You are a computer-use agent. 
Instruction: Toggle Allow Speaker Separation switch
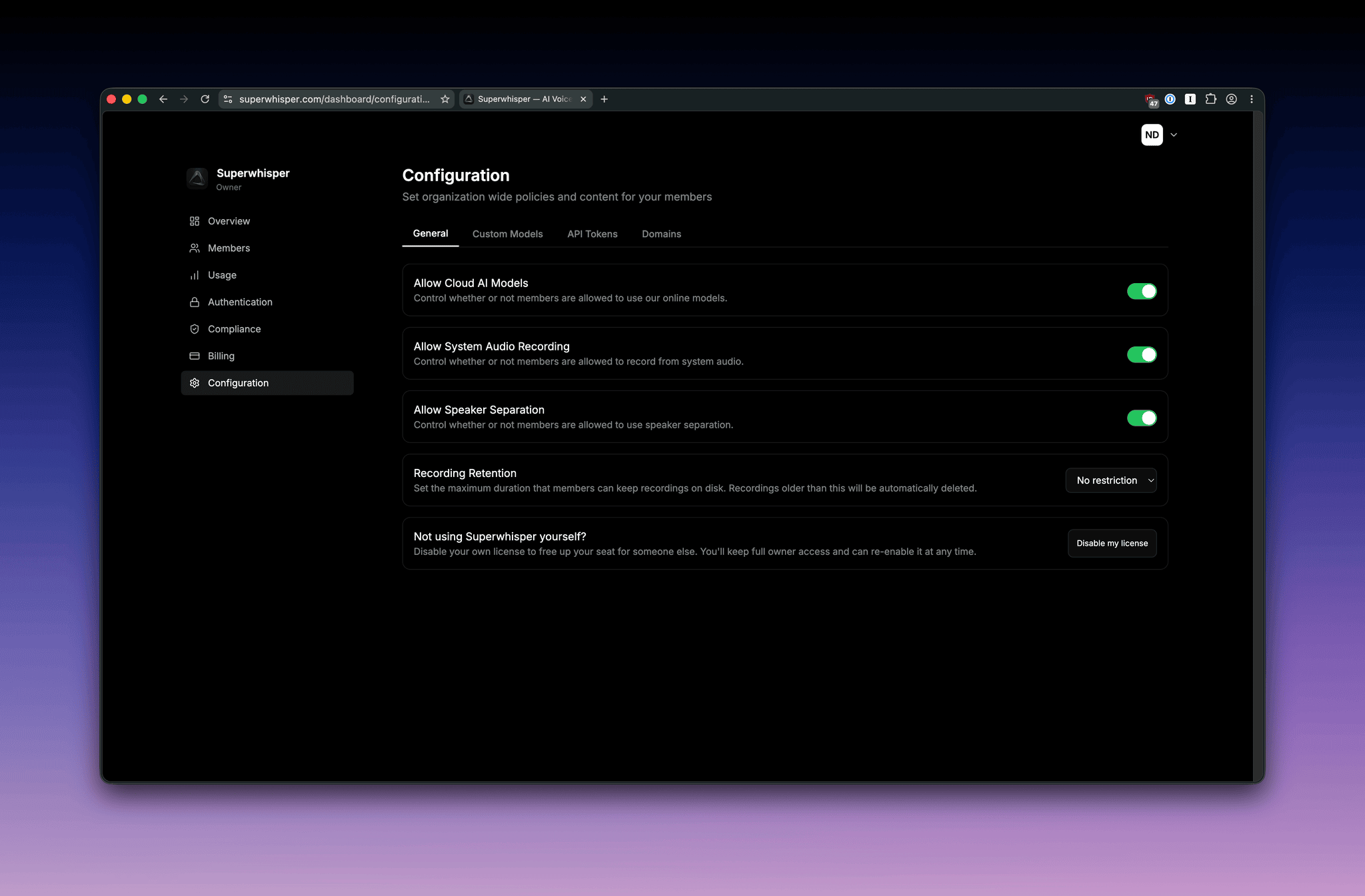point(1142,418)
